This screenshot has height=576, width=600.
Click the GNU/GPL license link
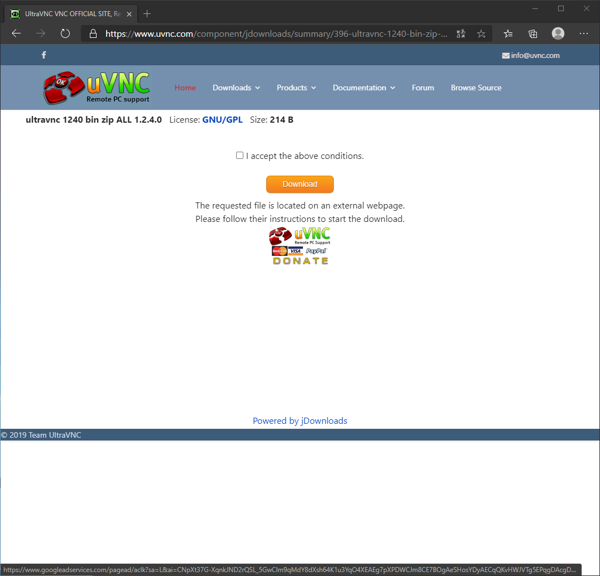(x=222, y=120)
